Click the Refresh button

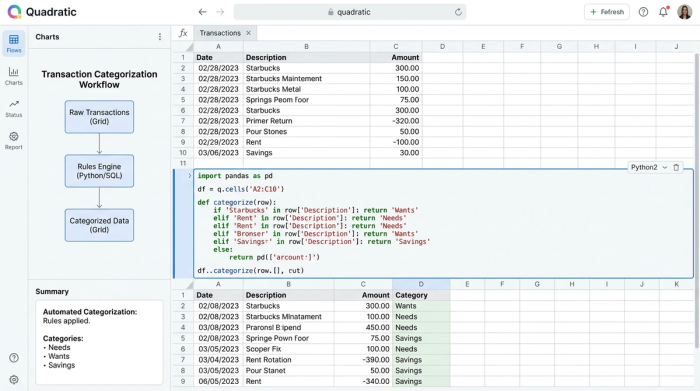point(607,12)
